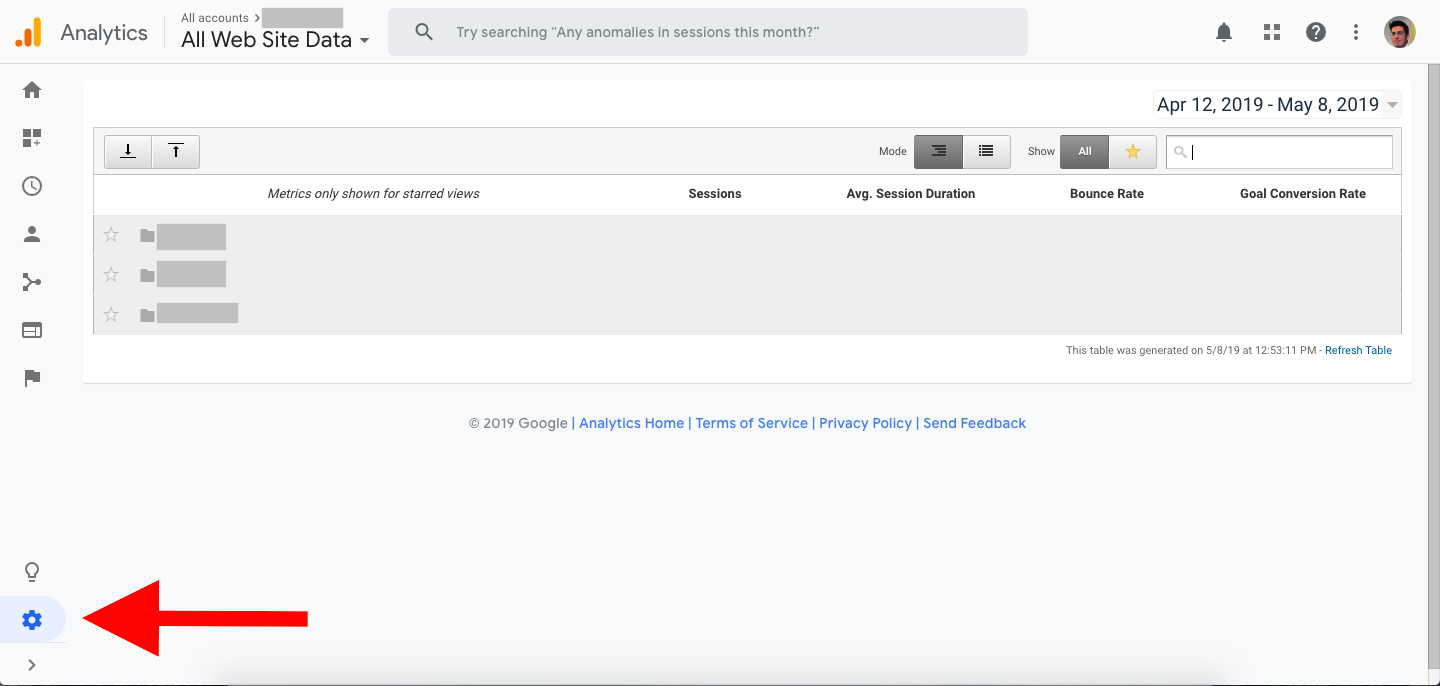Viewport: 1440px width, 686px height.
Task: Open the Acquisition reports section
Action: 31,281
